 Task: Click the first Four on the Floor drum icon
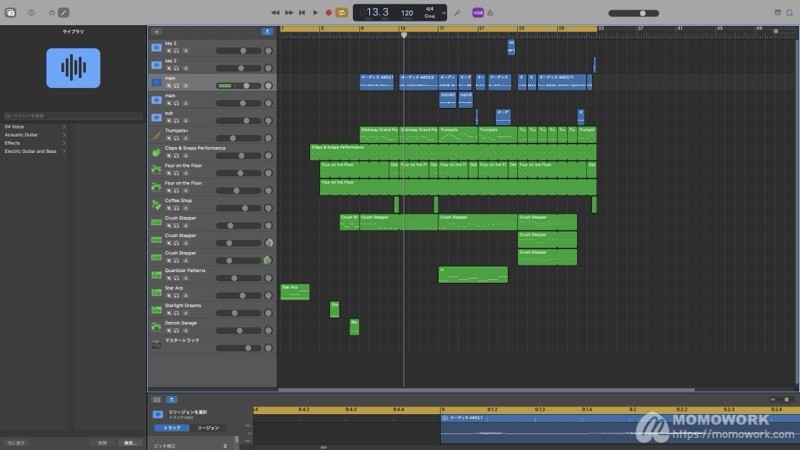click(x=157, y=170)
